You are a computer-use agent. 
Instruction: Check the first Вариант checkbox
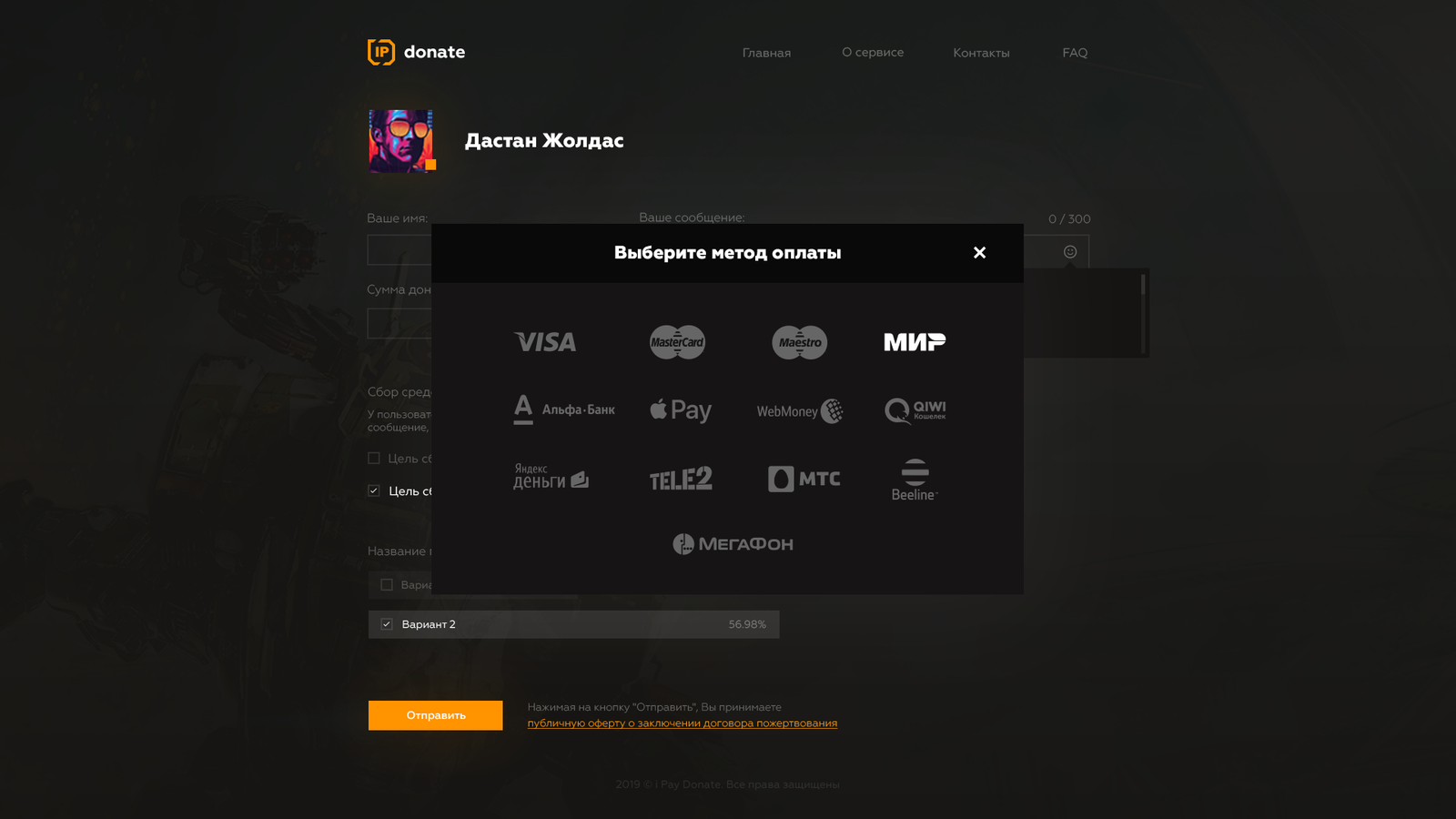coord(387,585)
